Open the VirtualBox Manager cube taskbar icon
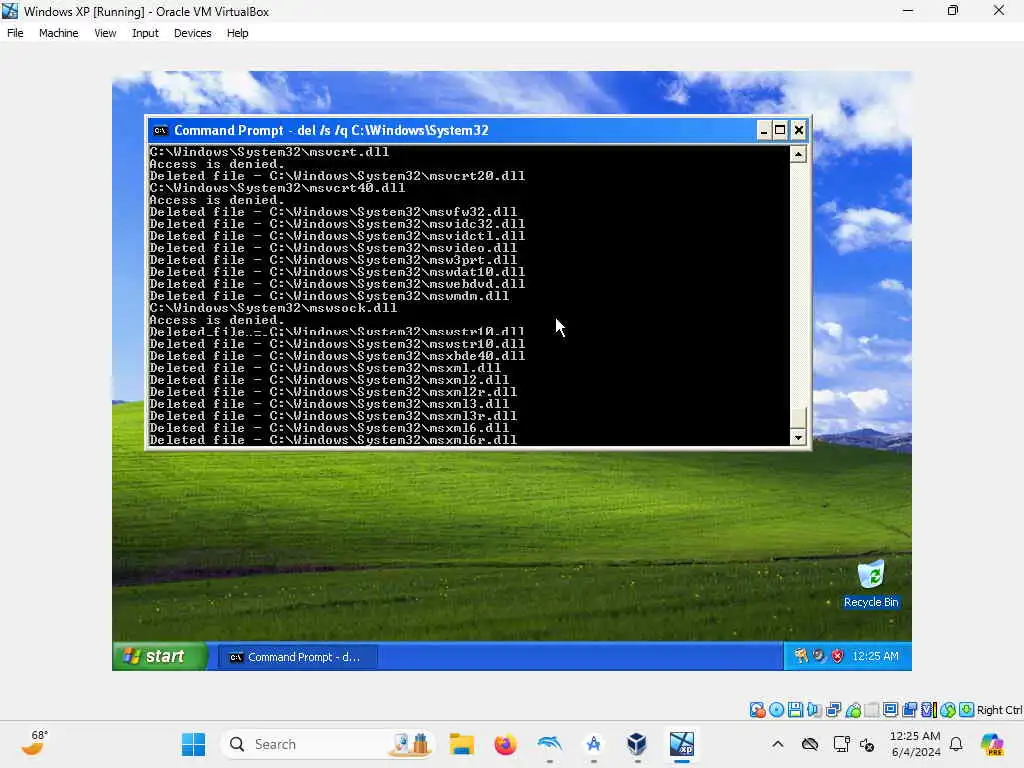The width and height of the screenshot is (1024, 768). point(637,744)
